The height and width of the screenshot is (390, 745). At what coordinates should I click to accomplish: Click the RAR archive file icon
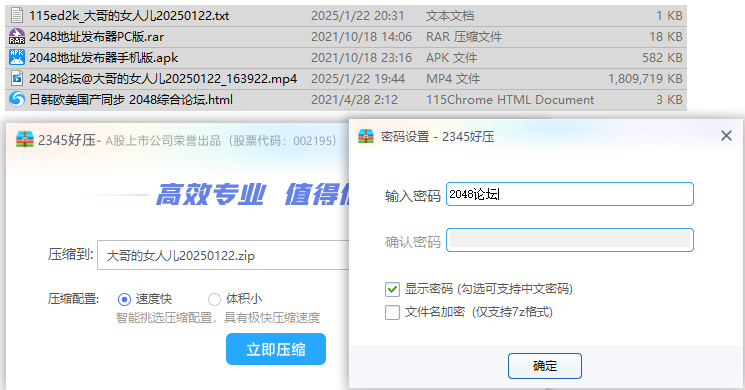click(17, 36)
